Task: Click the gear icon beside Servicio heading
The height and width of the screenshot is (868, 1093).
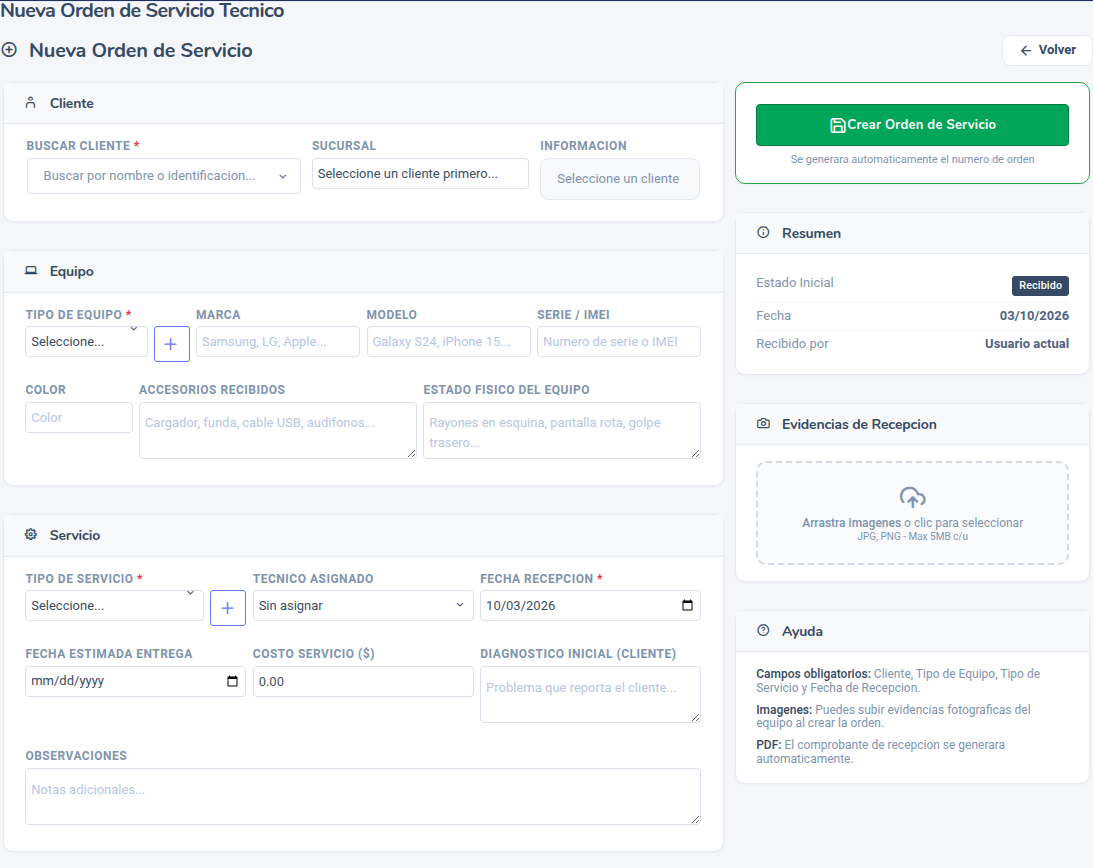Action: coord(31,535)
